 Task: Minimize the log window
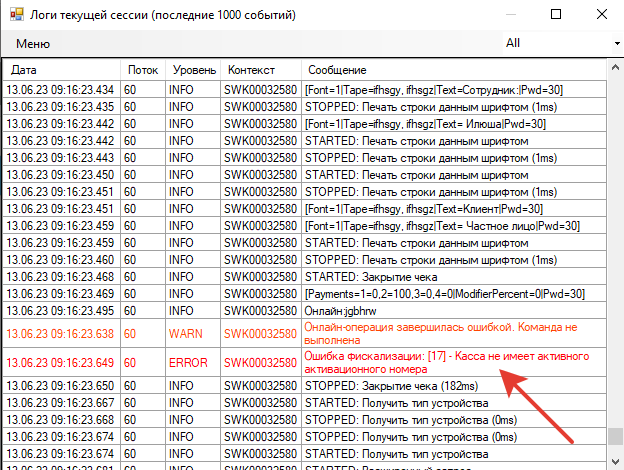(x=509, y=14)
